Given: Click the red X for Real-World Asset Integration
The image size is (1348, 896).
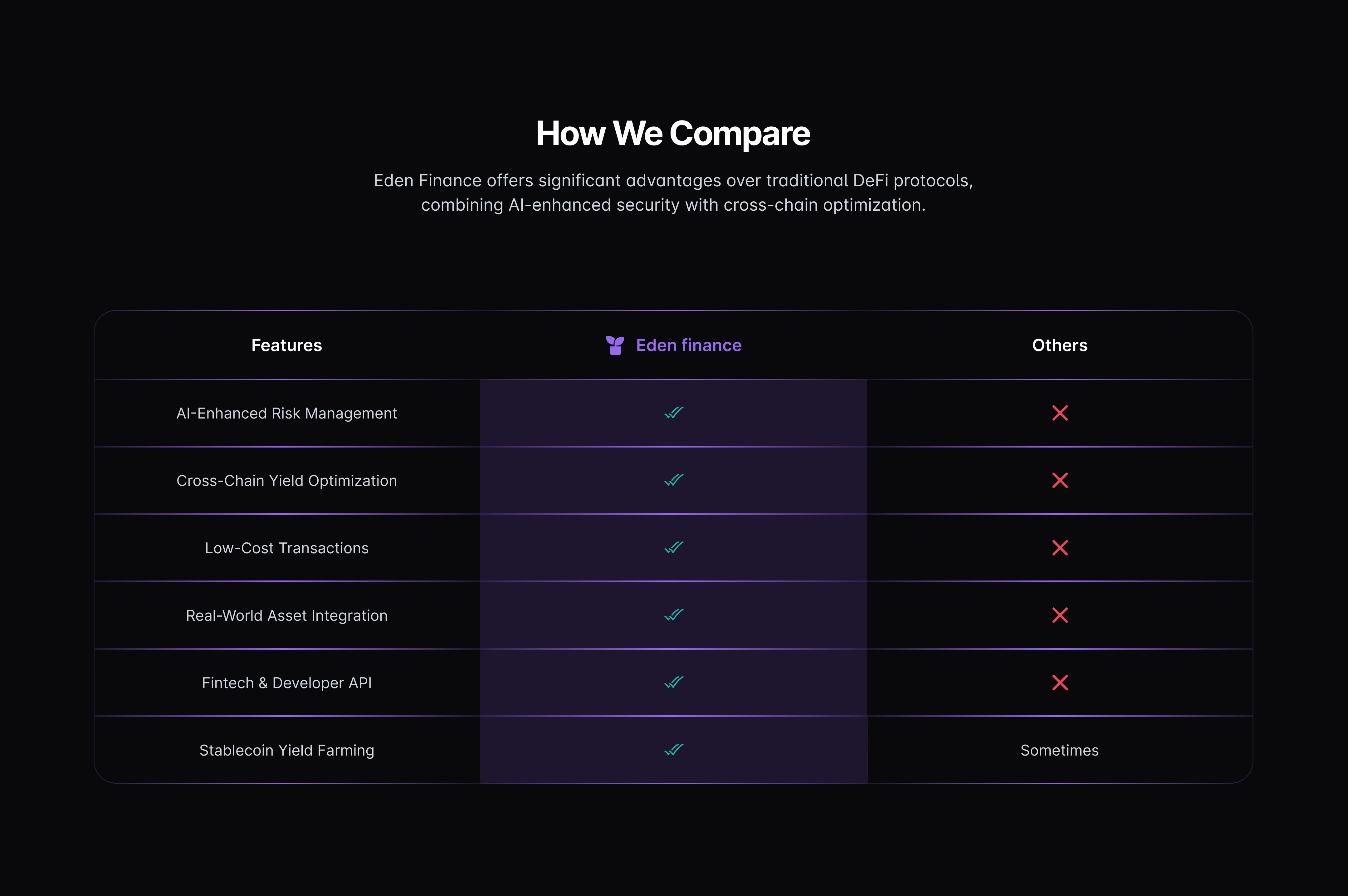Looking at the screenshot, I should point(1060,615).
